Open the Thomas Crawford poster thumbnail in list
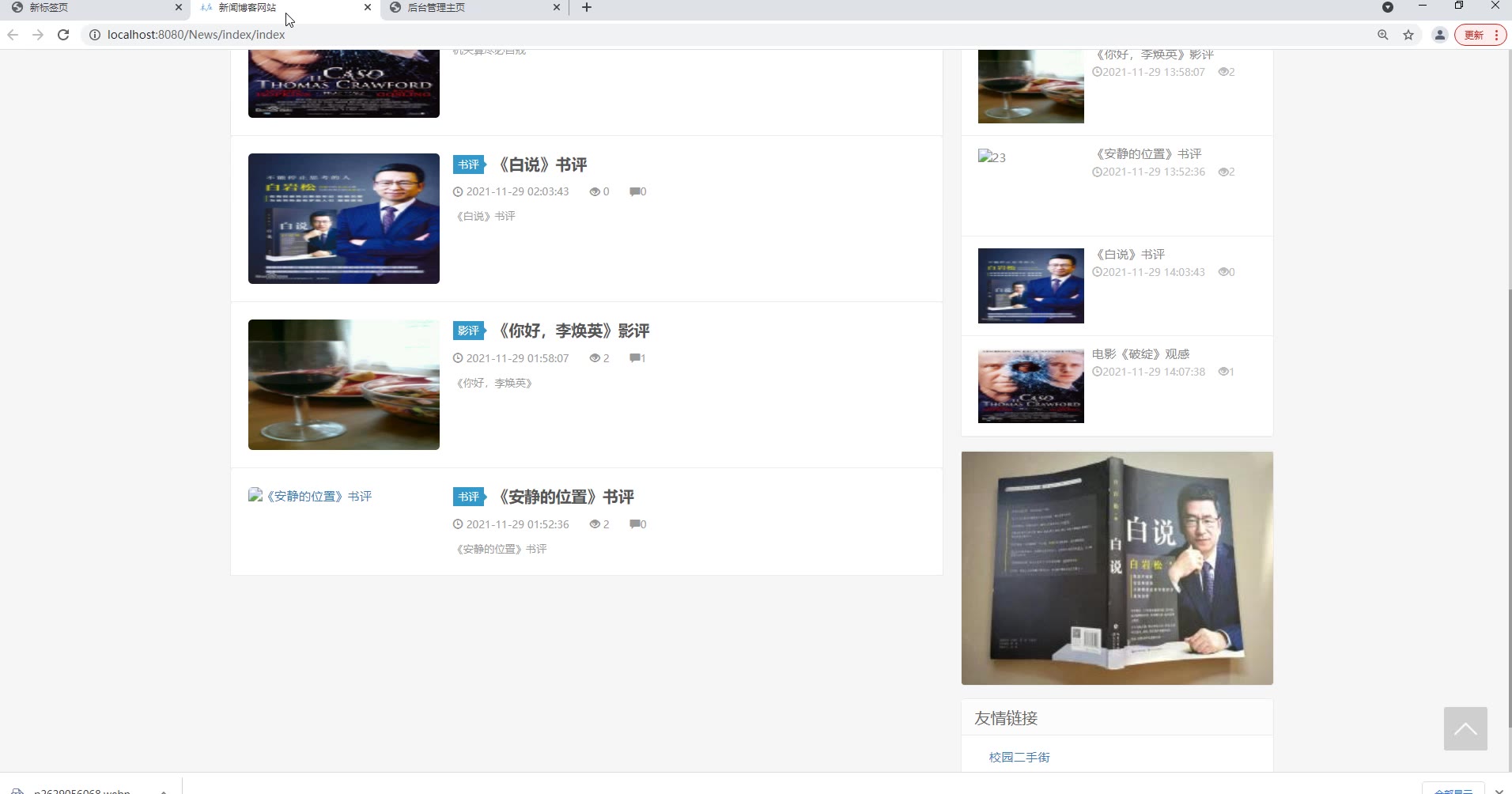 [x=344, y=84]
